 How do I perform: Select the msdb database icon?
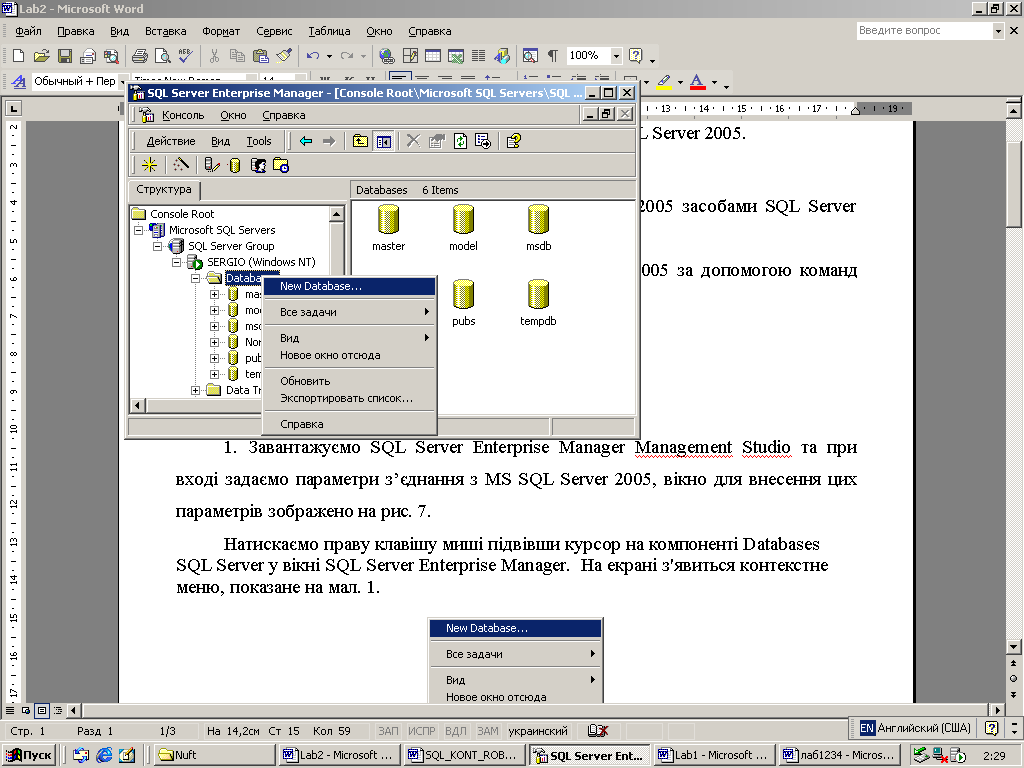point(539,228)
